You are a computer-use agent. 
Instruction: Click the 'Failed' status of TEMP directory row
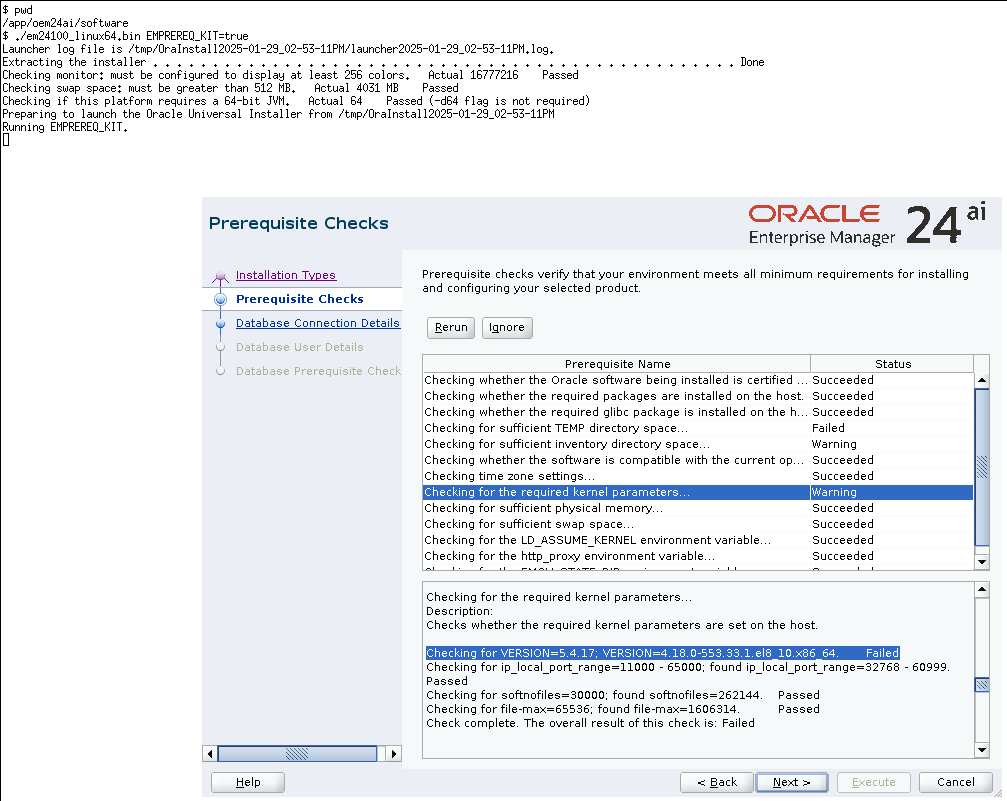click(828, 428)
